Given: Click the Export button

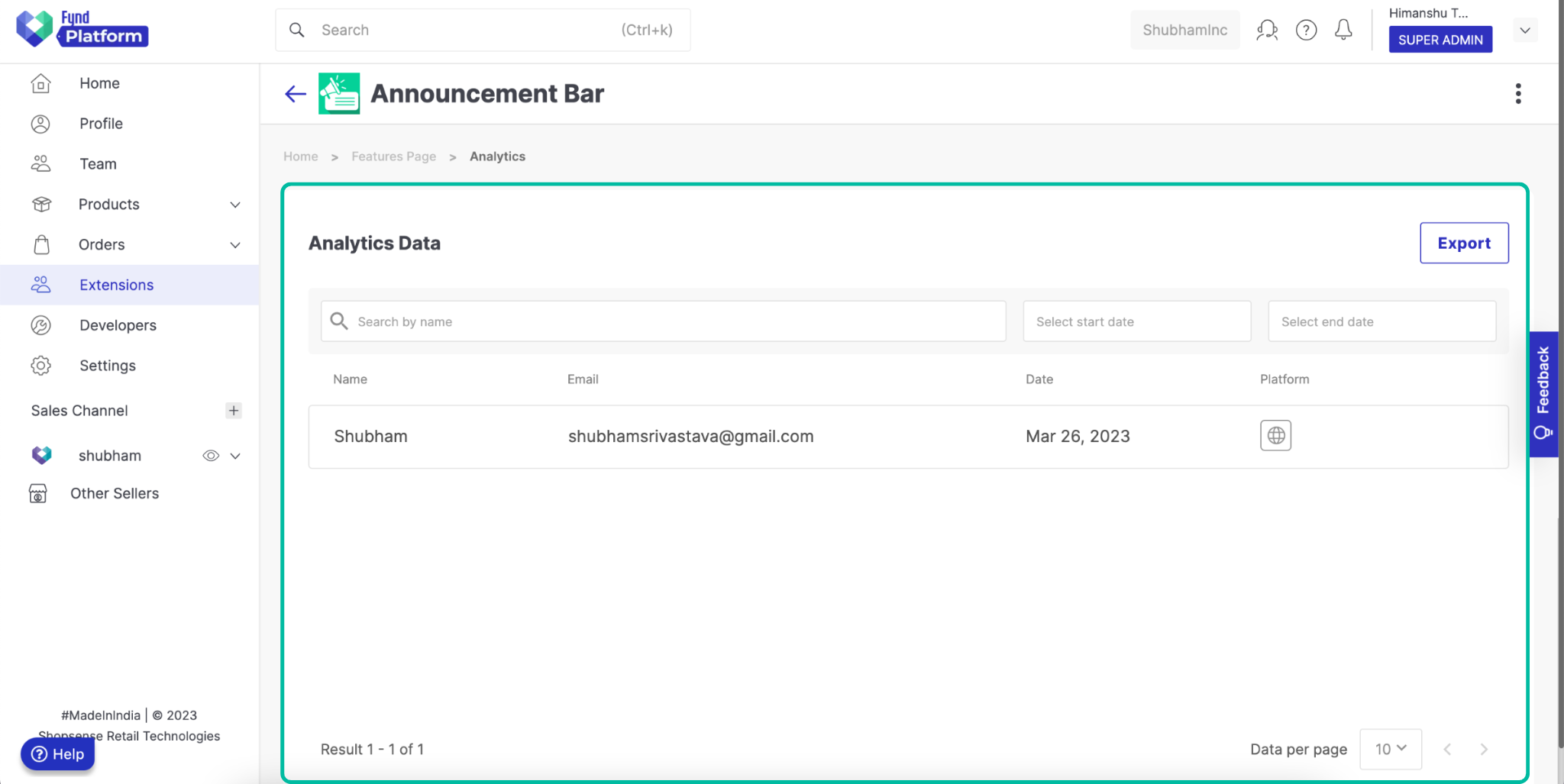Looking at the screenshot, I should pyautogui.click(x=1463, y=243).
